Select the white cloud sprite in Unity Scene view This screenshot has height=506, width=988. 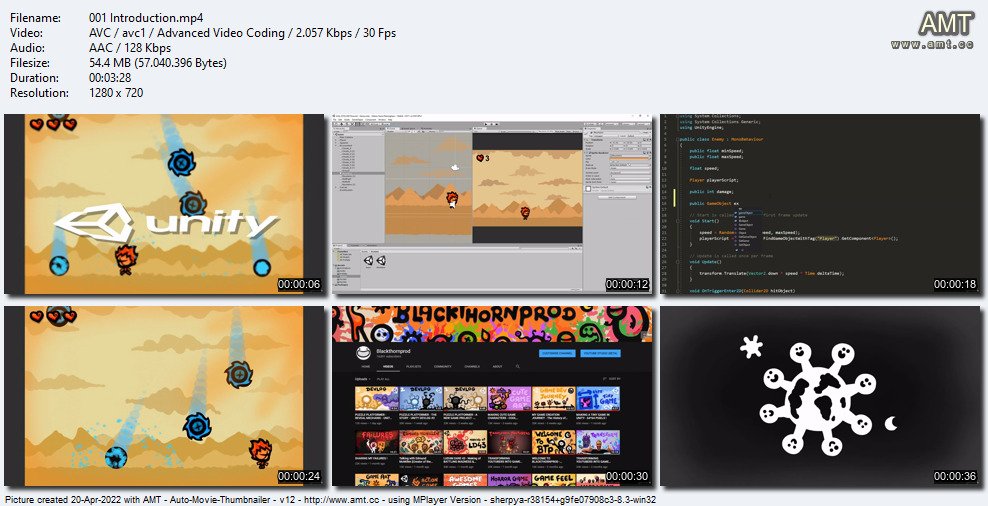pyautogui.click(x=455, y=168)
